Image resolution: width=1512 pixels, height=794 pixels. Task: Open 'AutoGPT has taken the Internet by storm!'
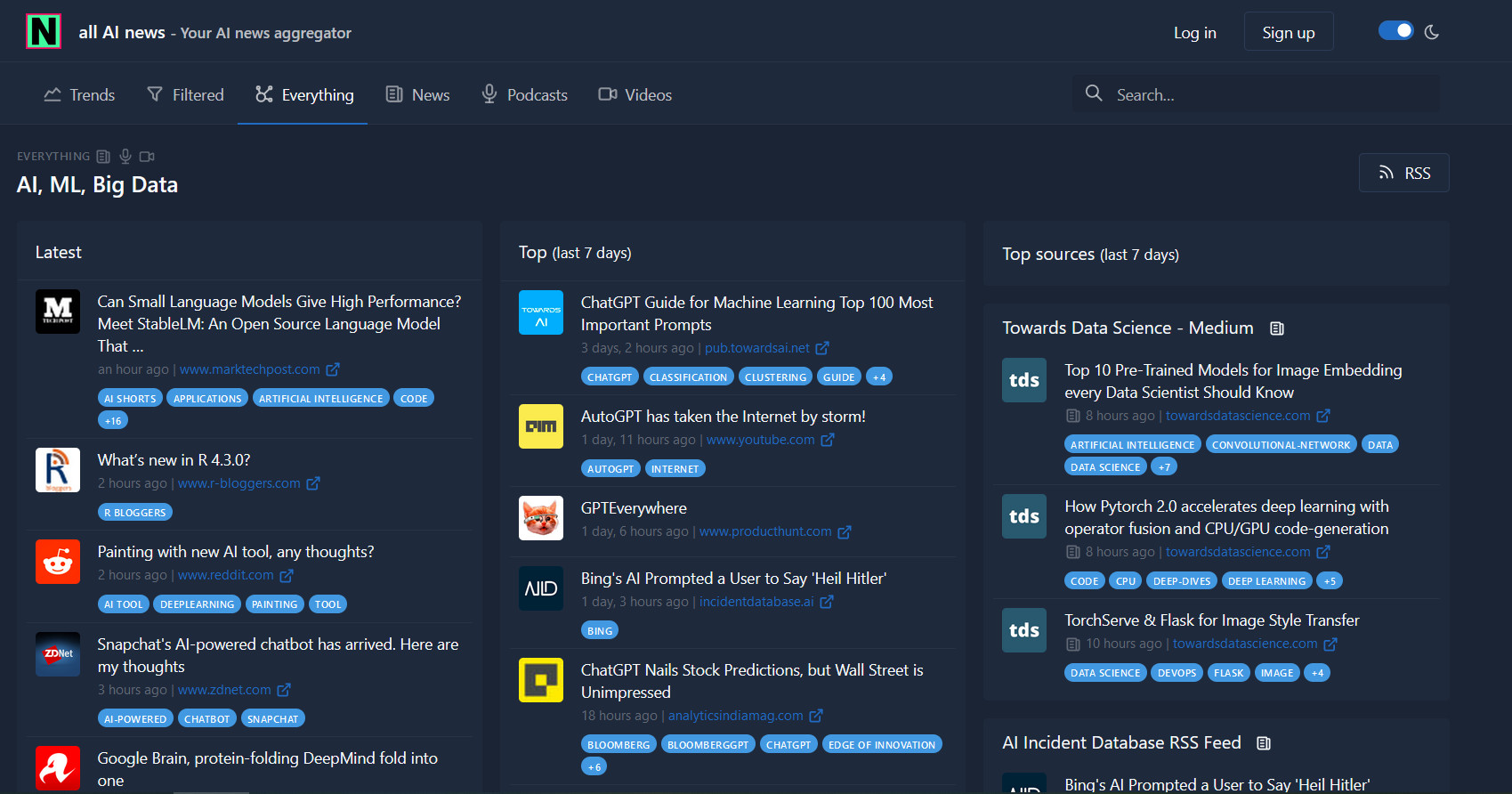point(724,417)
